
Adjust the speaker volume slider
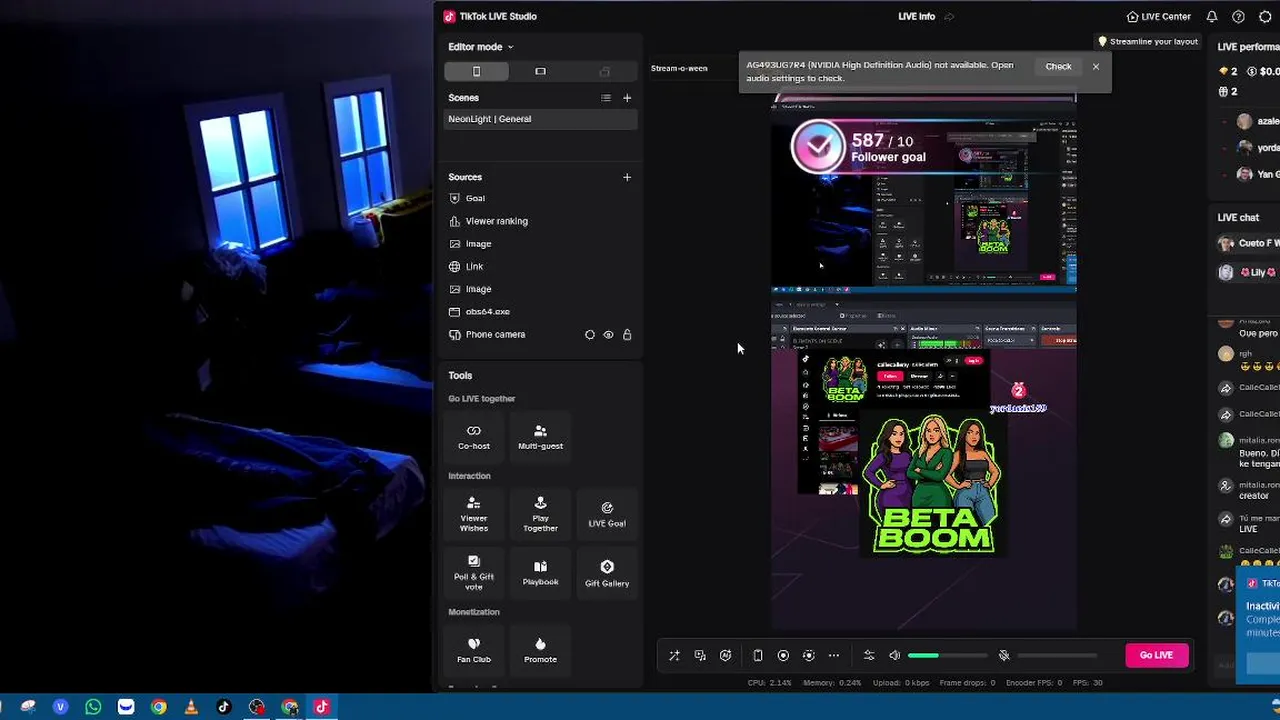coord(947,656)
